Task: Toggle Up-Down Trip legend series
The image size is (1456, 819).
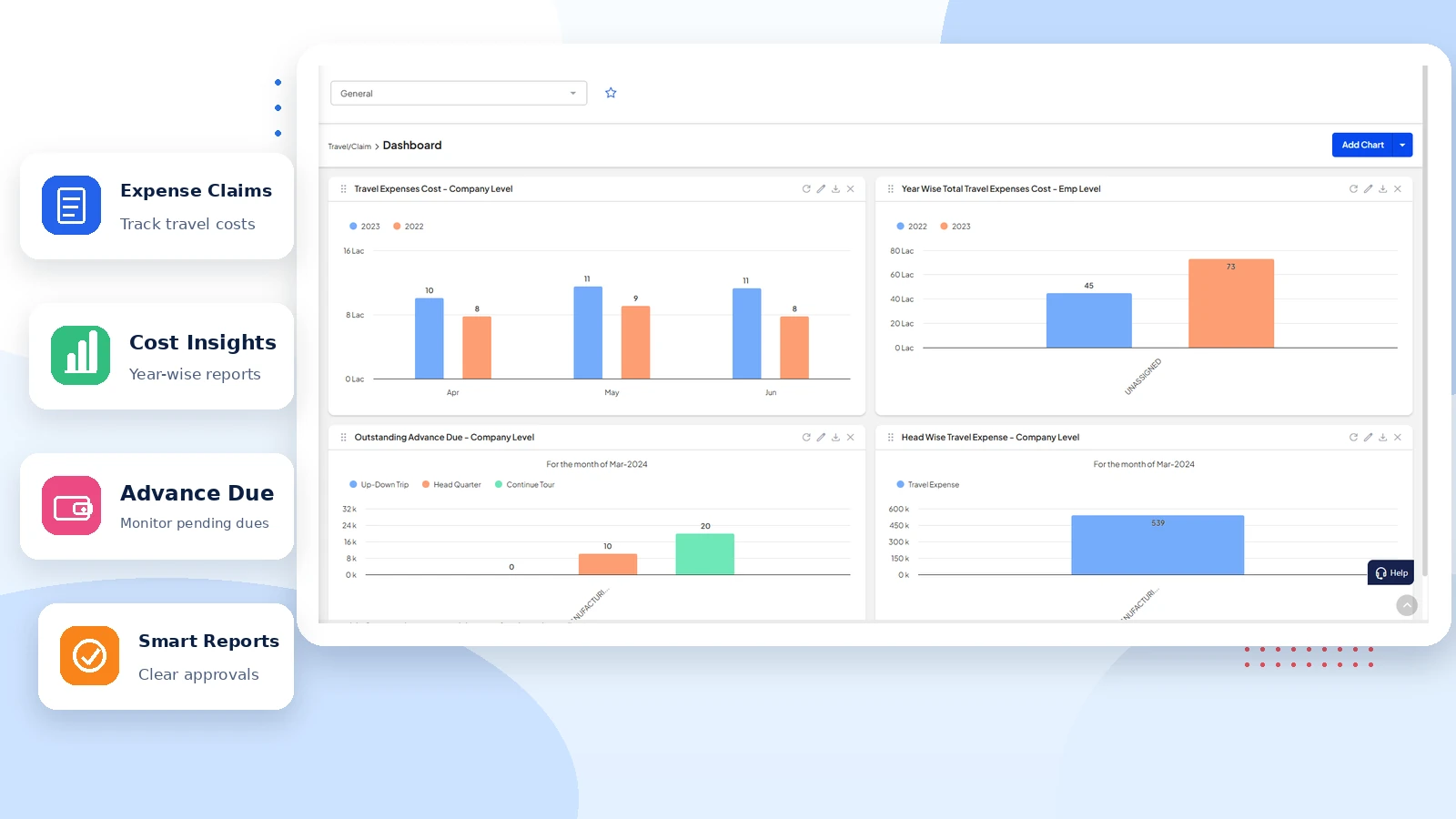Action: pos(379,485)
